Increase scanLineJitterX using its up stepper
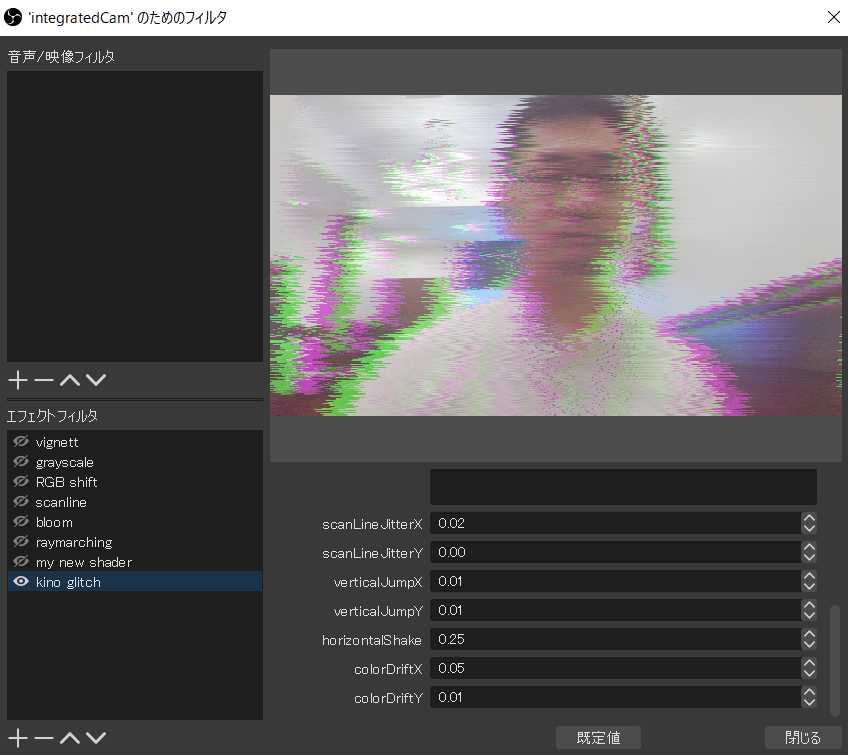Viewport: 848px width, 755px height. pyautogui.click(x=809, y=519)
